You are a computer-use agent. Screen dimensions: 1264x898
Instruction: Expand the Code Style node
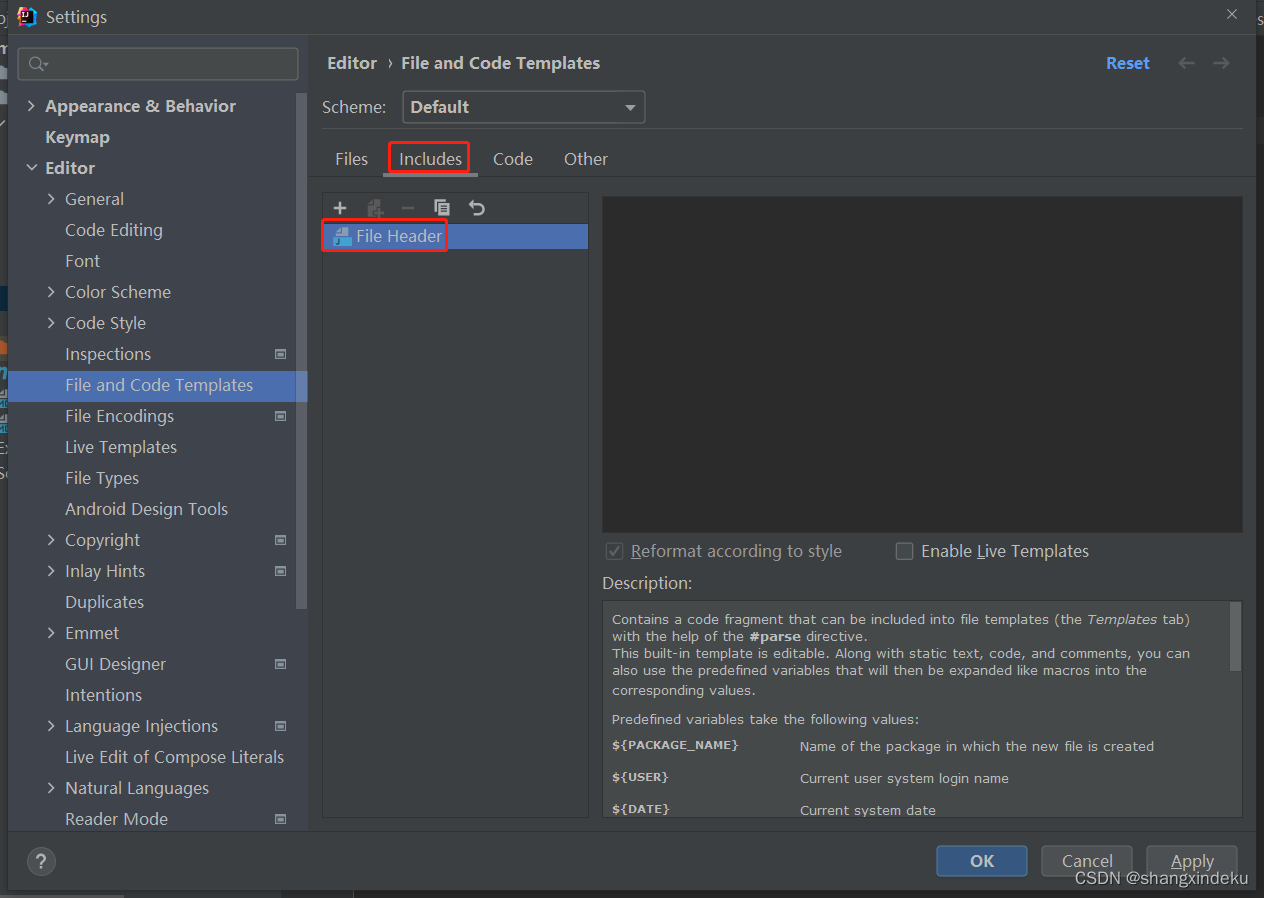click(x=51, y=323)
